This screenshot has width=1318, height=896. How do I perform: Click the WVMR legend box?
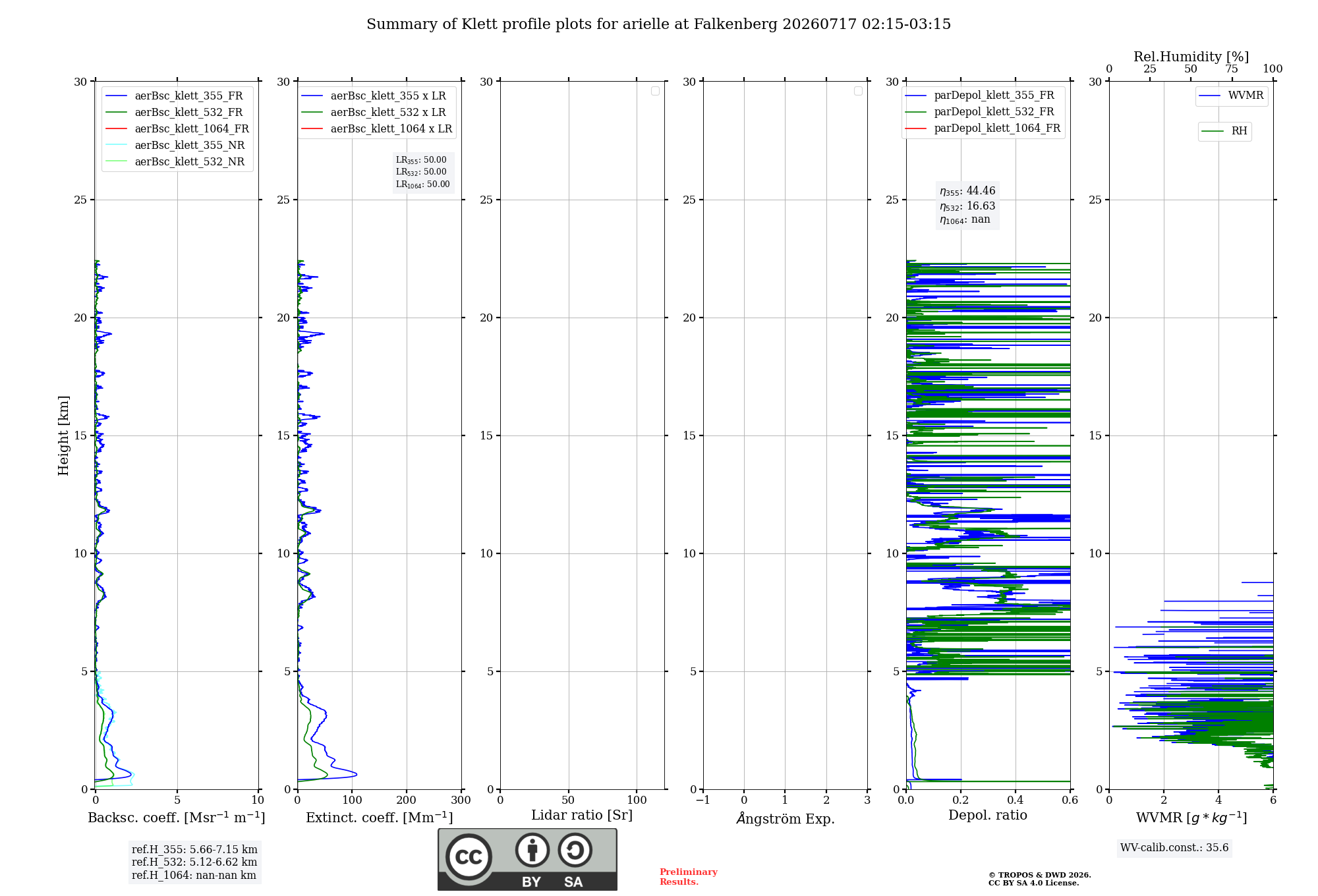tap(1232, 96)
